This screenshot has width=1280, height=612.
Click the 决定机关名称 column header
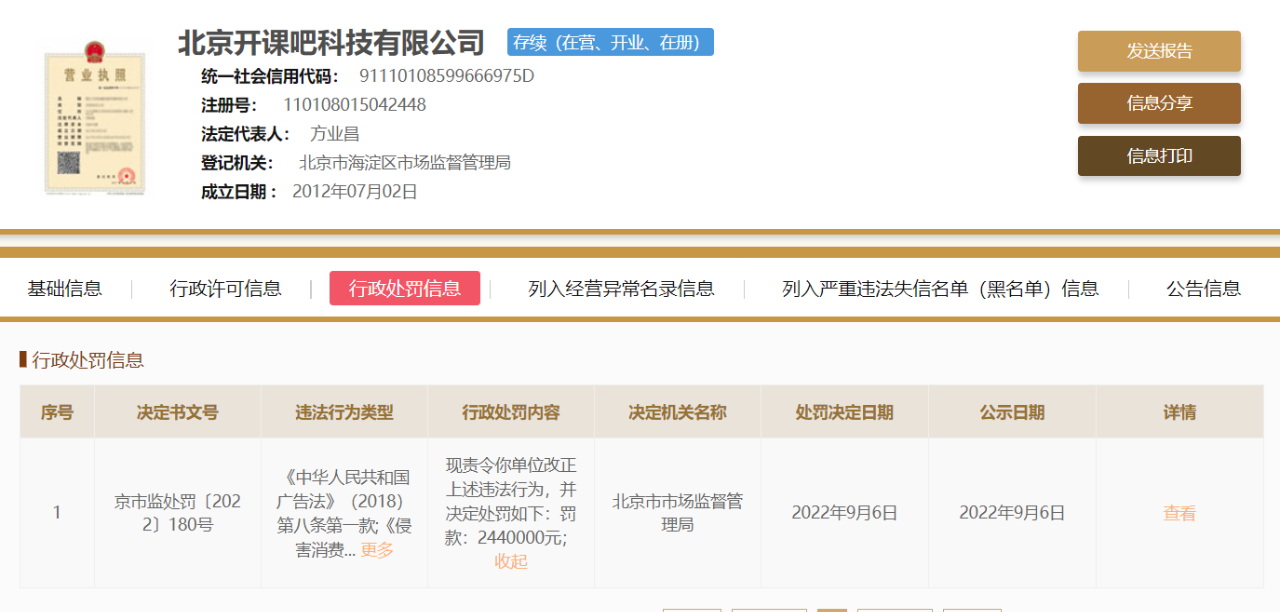point(678,412)
